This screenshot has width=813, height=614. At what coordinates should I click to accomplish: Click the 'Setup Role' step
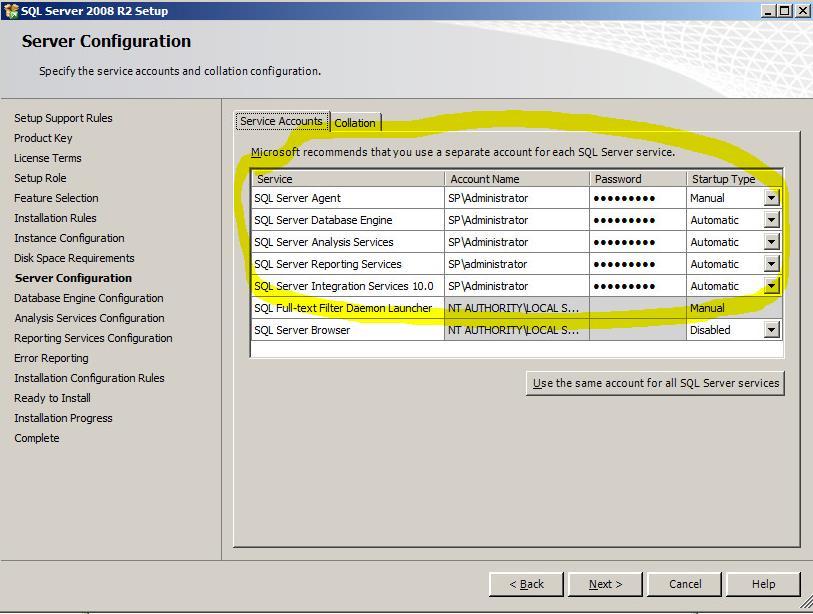pos(40,178)
